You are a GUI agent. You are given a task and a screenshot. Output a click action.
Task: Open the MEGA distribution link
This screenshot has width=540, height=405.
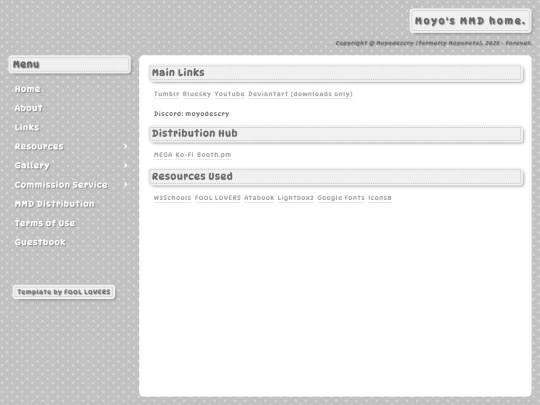(163, 155)
